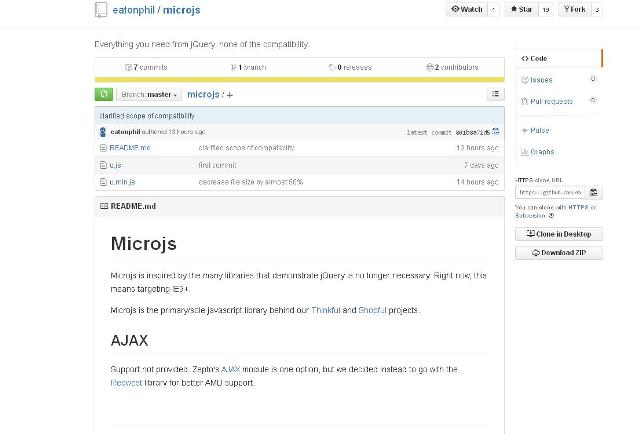View the 1 branch list
Viewport: 640px width, 434px height.
249,67
